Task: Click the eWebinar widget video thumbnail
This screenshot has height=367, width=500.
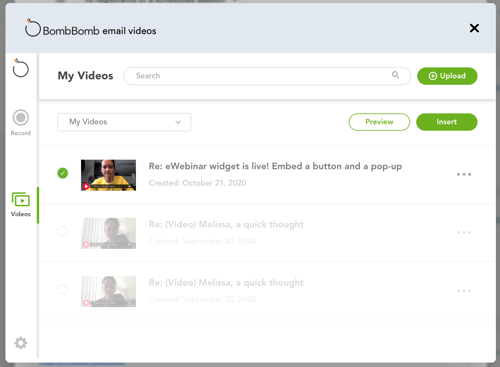Action: 108,175
